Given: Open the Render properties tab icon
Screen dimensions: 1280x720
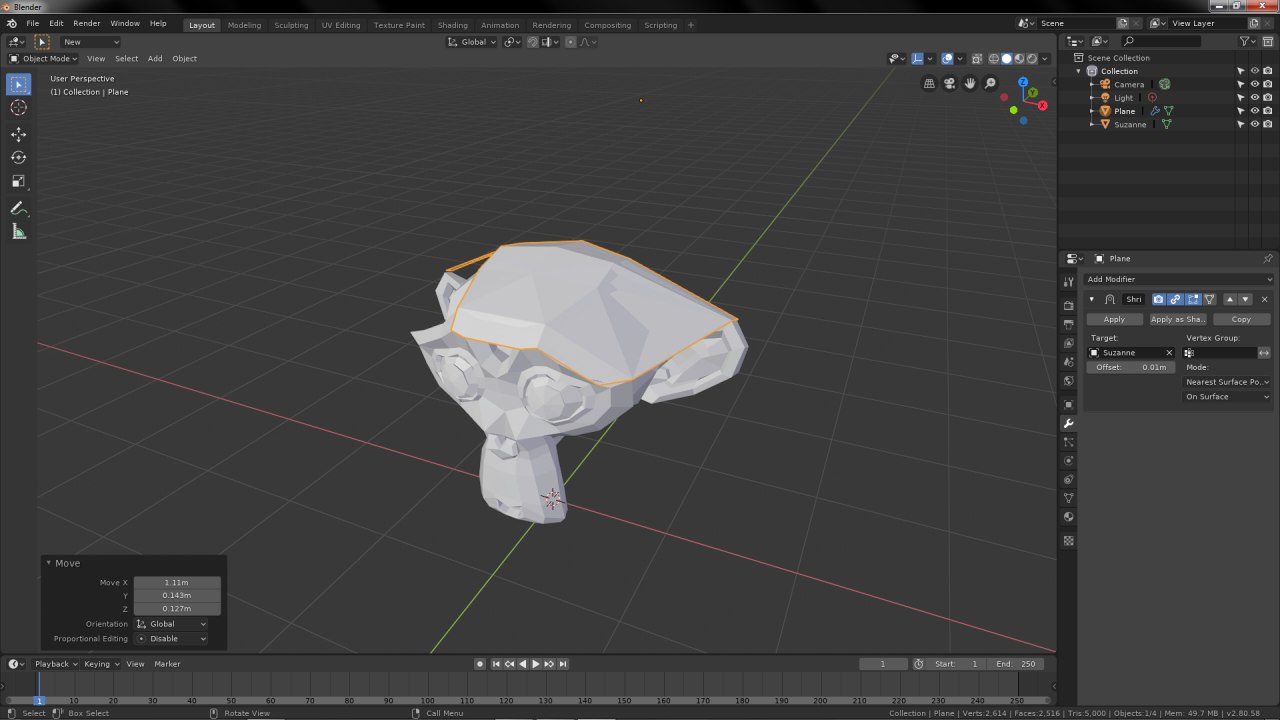Looking at the screenshot, I should (x=1068, y=305).
